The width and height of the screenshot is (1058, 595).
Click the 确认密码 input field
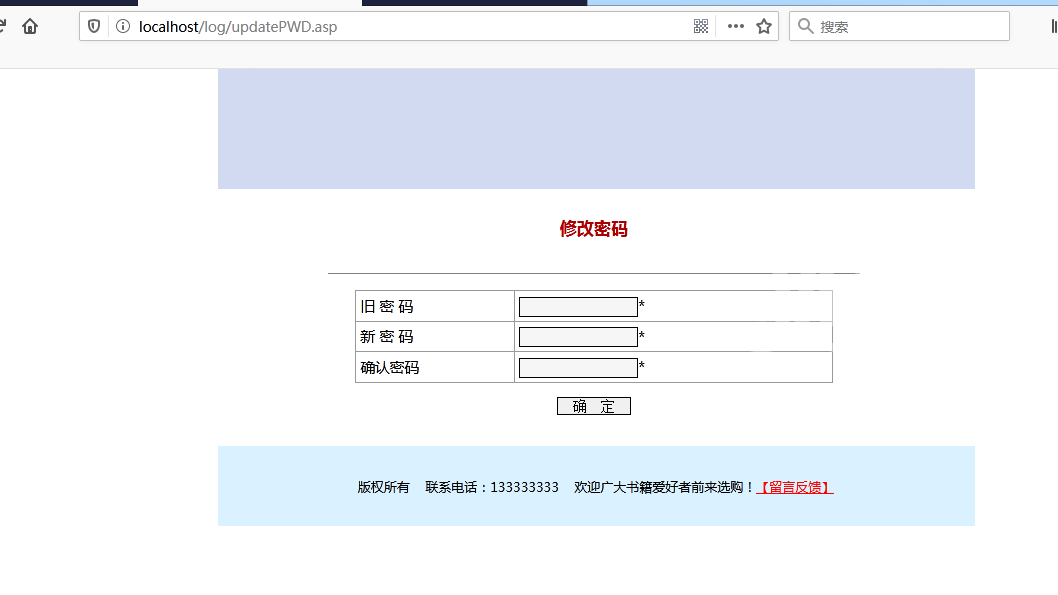[x=578, y=368]
